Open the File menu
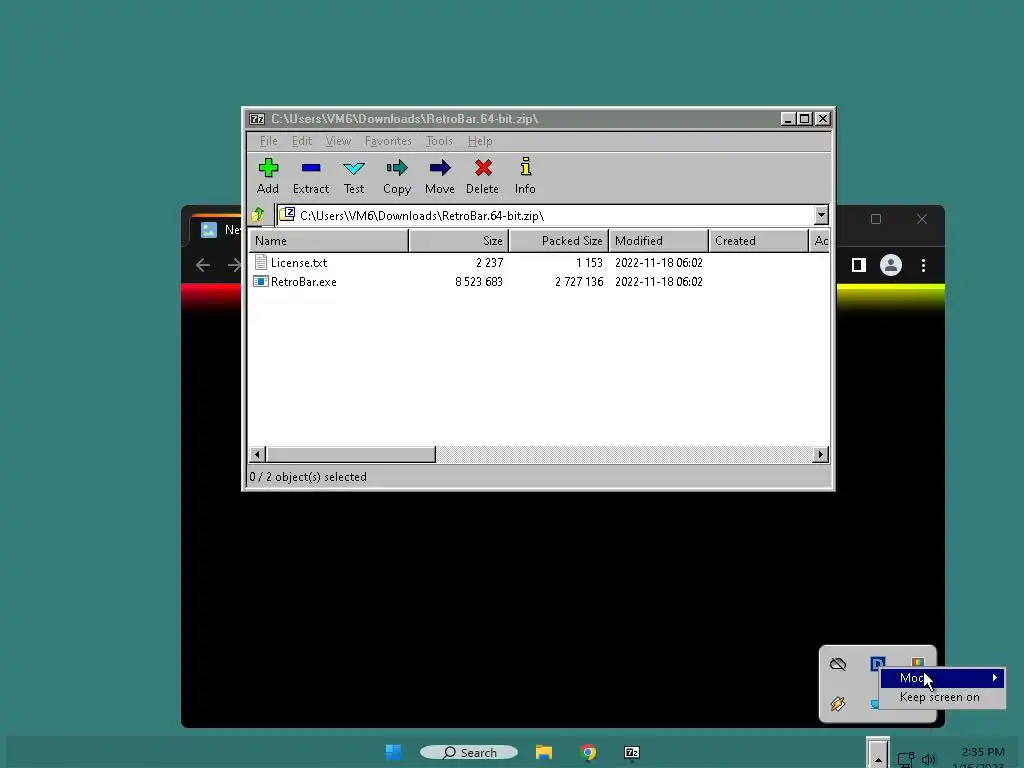Screen dimensions: 1024x768 268,141
